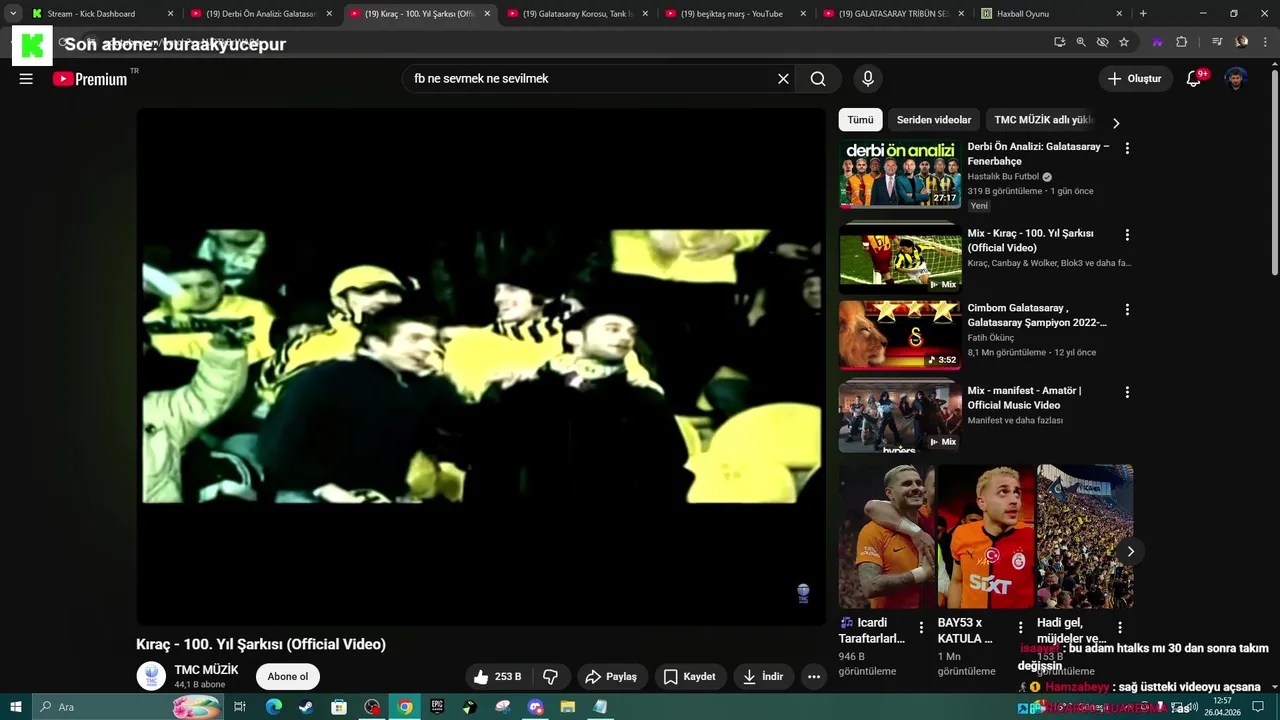Image resolution: width=1280 pixels, height=720 pixels.
Task: Click channel watermark in video corner
Action: (x=802, y=594)
